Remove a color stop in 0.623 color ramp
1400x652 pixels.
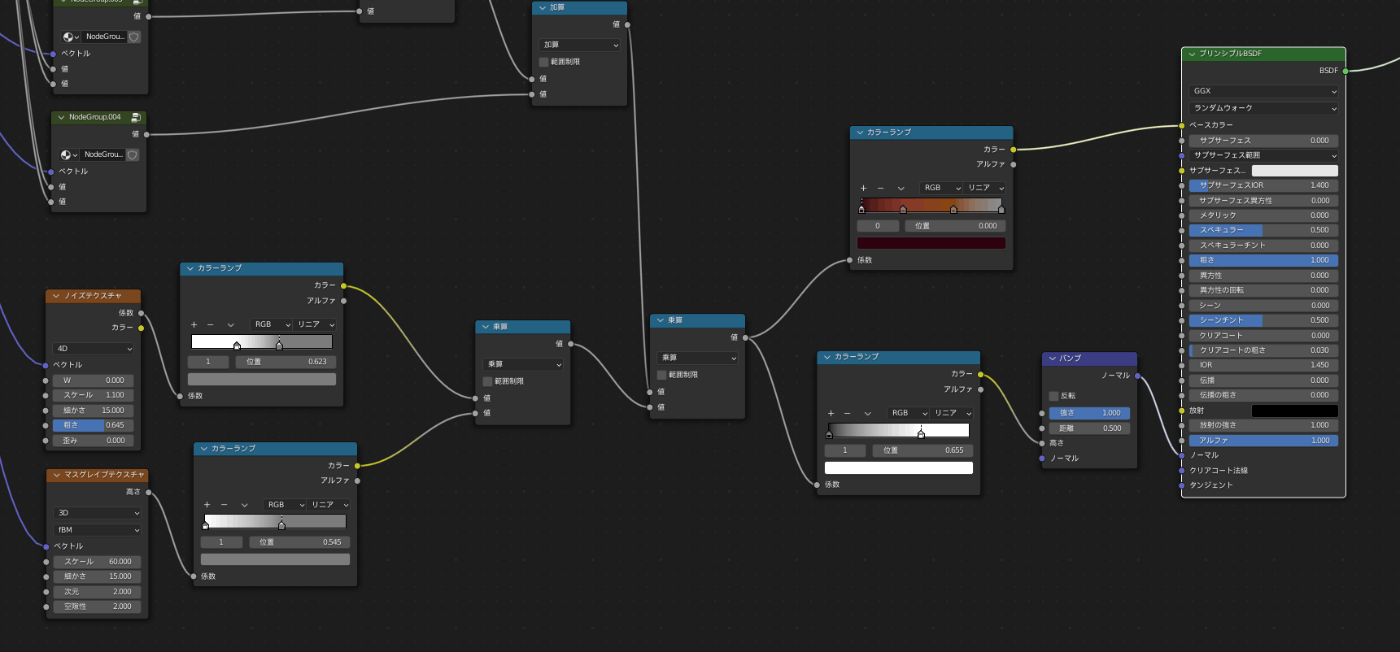(x=210, y=325)
